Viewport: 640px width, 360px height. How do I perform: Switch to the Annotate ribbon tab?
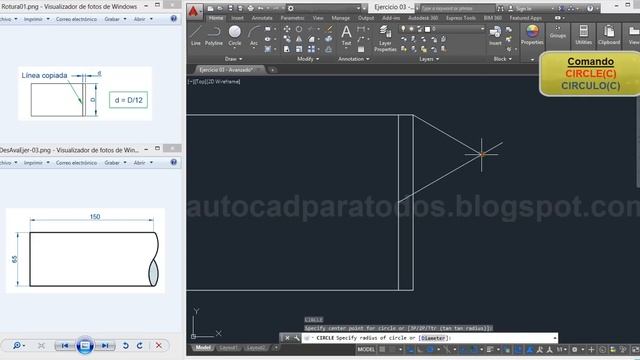click(x=262, y=18)
